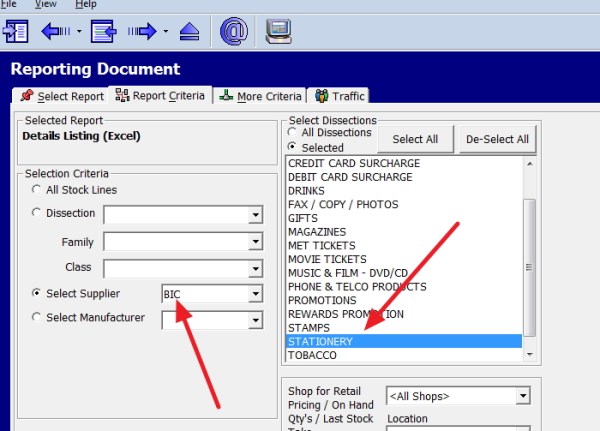Select PHONE & TELCO PRODUCTS dissection

pos(404,287)
